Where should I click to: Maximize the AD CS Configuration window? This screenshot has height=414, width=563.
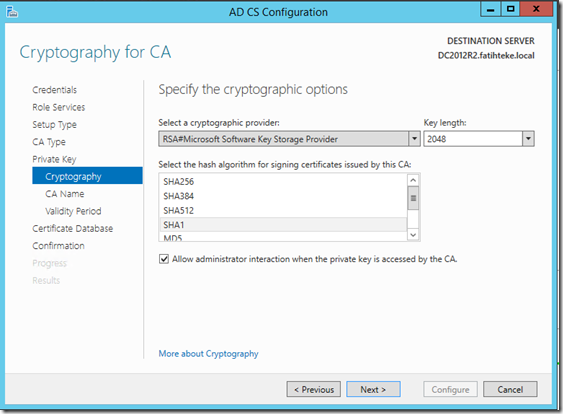[x=510, y=9]
